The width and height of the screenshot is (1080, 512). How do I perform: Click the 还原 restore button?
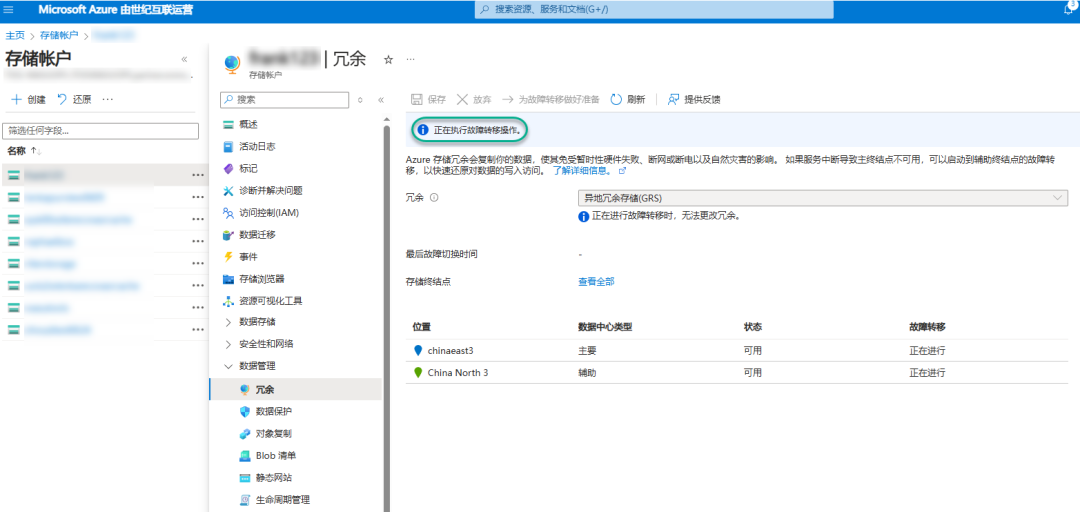(74, 99)
